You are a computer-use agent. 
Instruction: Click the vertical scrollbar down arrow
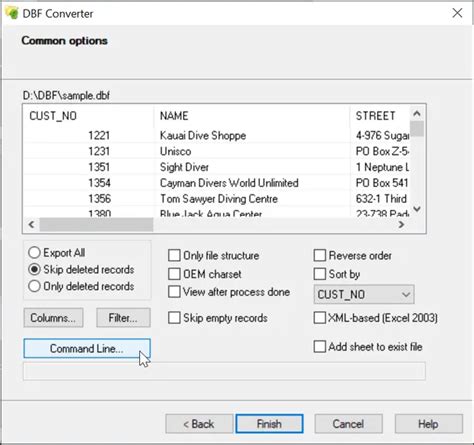pos(417,209)
